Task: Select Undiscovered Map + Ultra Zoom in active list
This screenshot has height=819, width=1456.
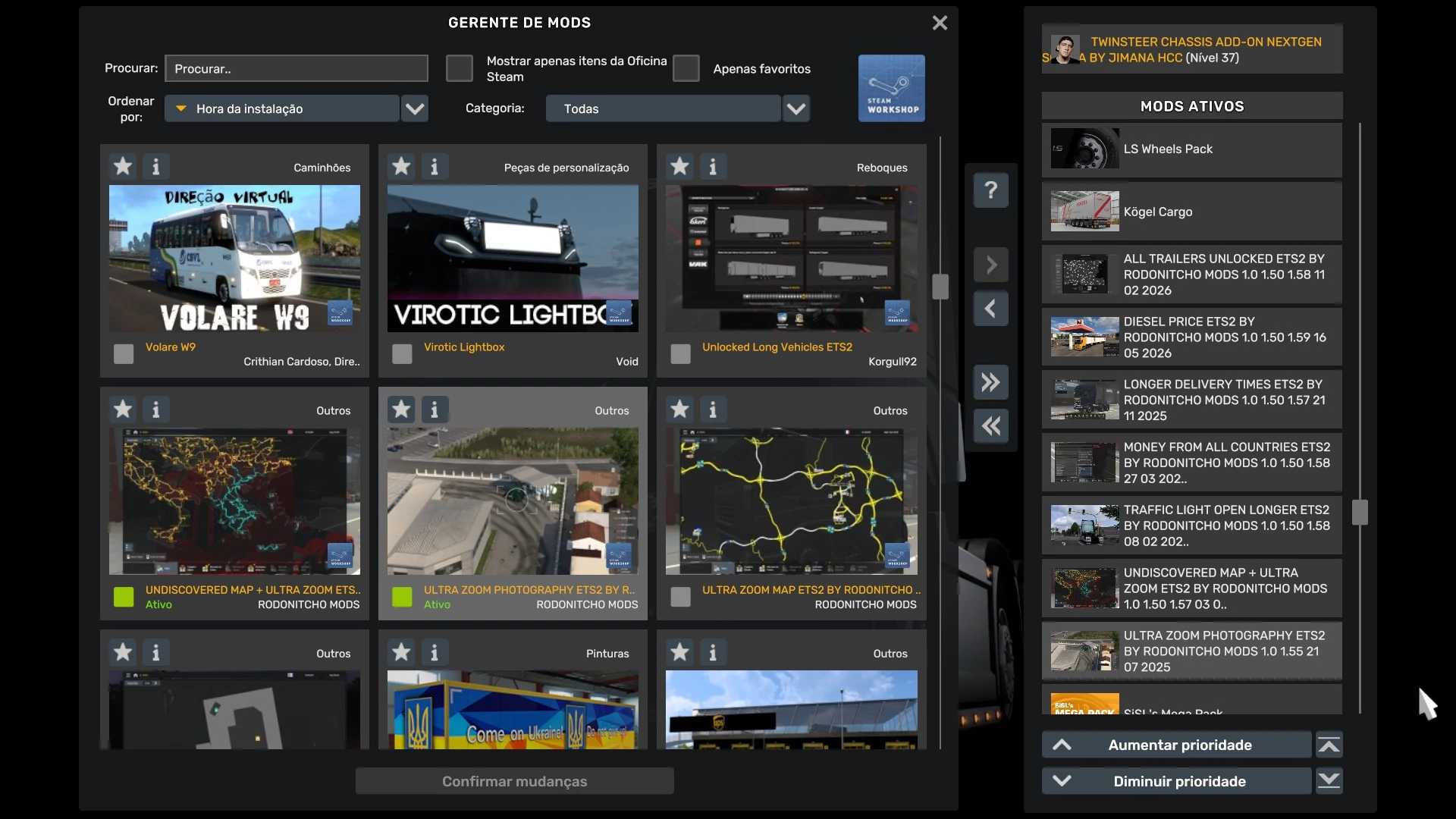Action: click(1192, 589)
